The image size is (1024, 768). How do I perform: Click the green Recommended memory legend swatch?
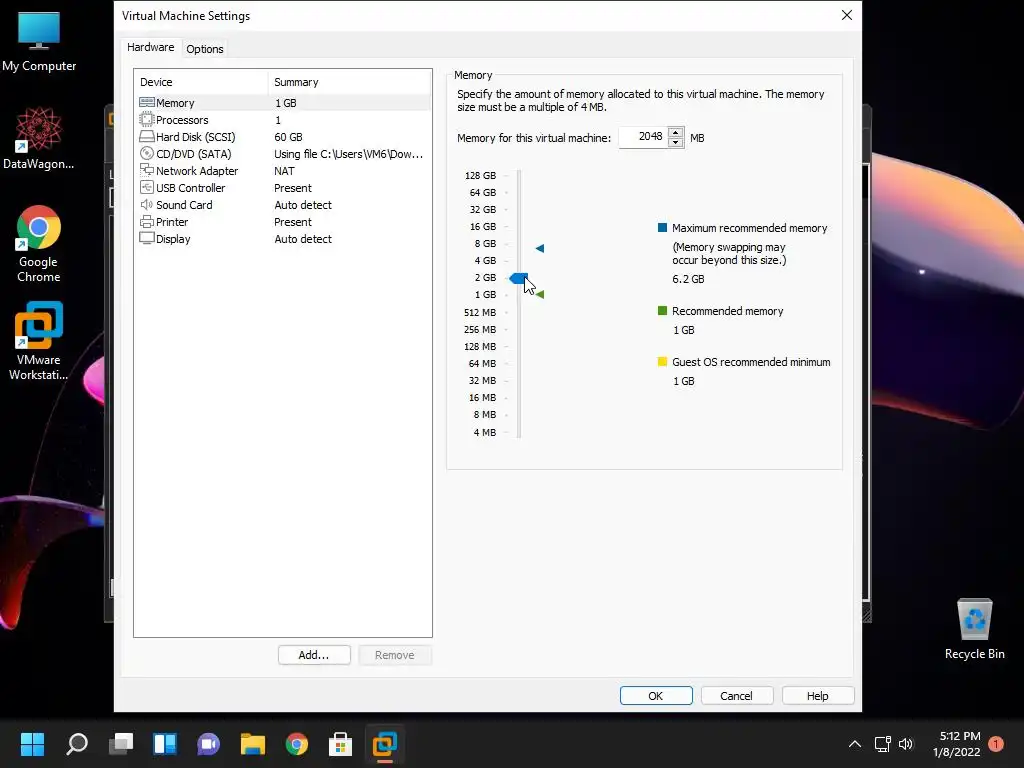(x=662, y=310)
